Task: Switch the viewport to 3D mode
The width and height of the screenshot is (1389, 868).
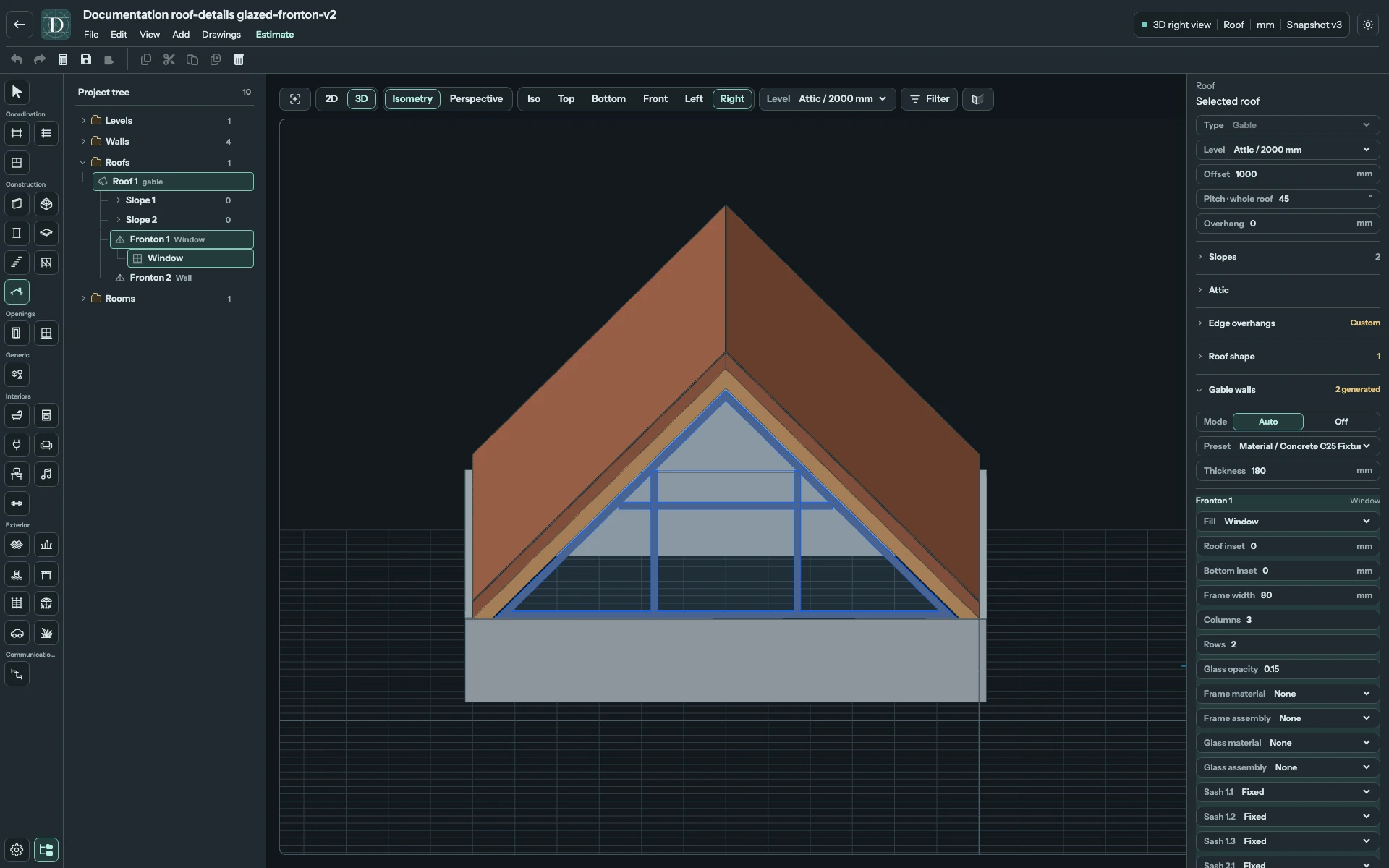Action: click(362, 99)
